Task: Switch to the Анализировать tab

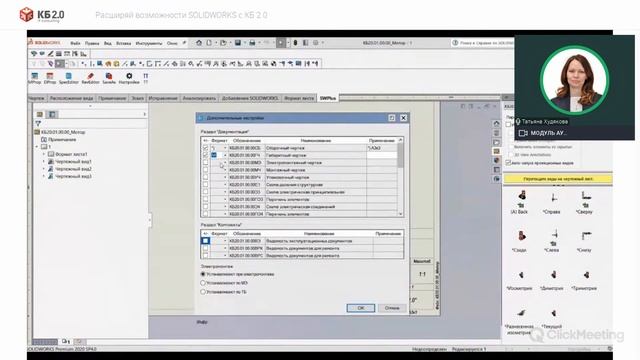Action: coord(199,98)
